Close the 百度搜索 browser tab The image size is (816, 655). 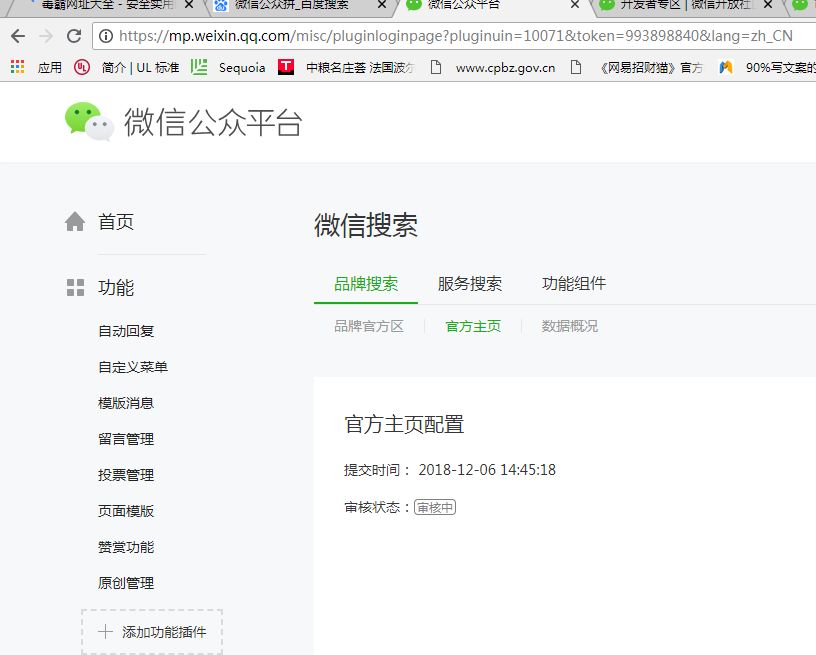click(382, 5)
